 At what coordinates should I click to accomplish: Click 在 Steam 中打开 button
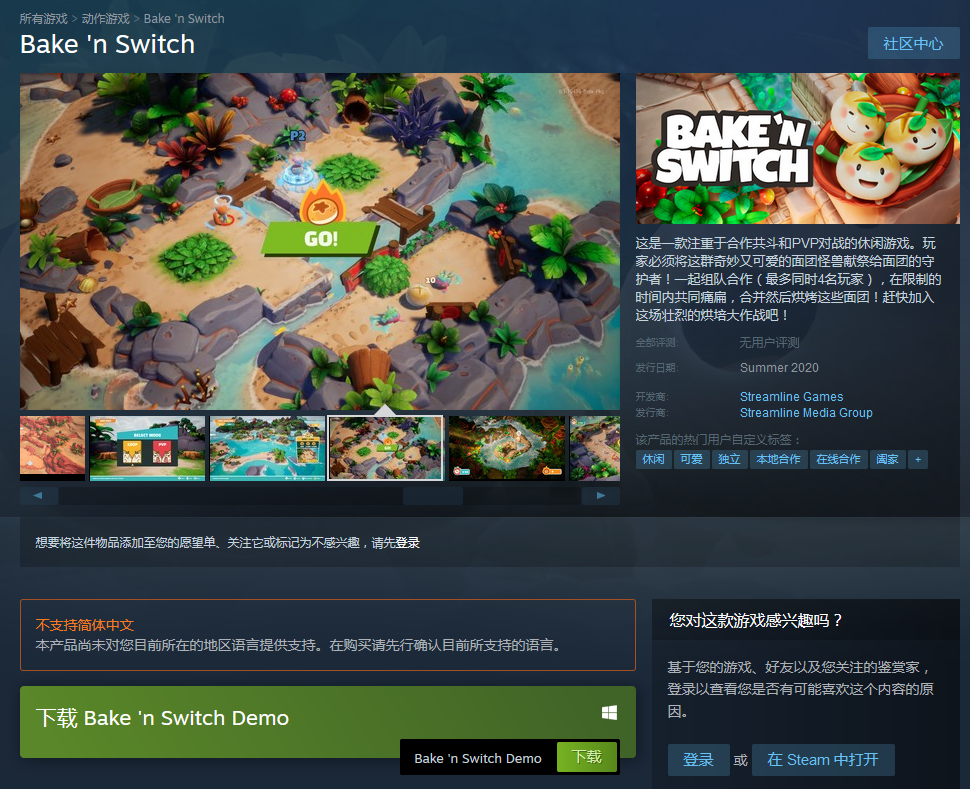pos(822,760)
